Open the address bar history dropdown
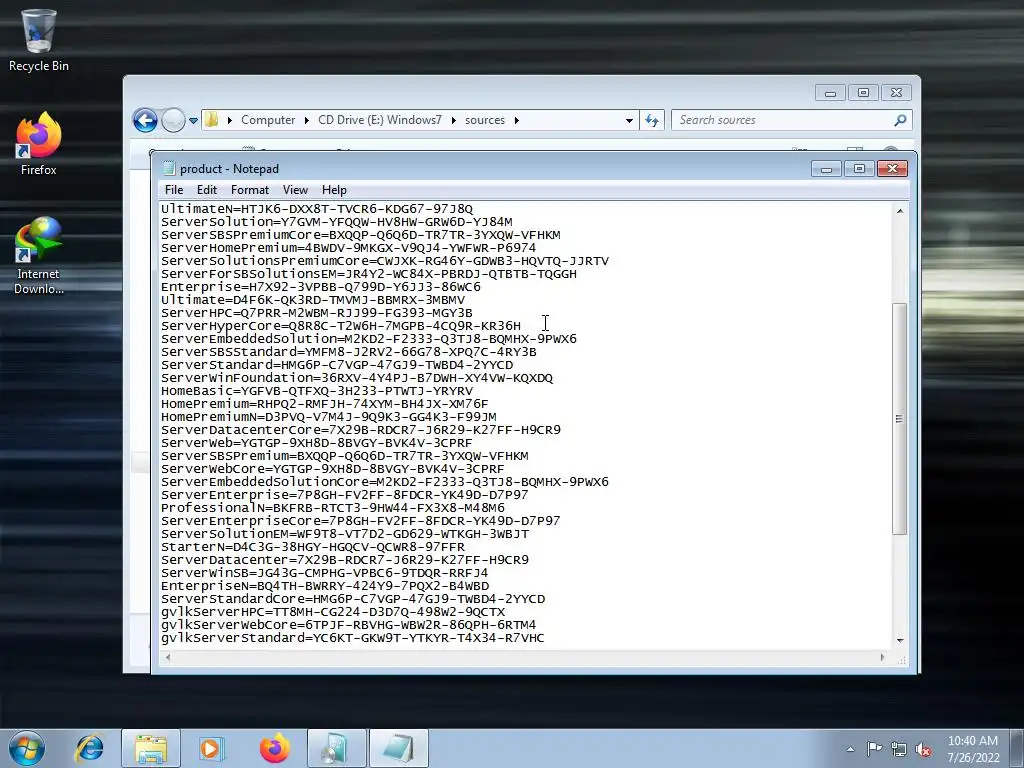 pos(629,120)
